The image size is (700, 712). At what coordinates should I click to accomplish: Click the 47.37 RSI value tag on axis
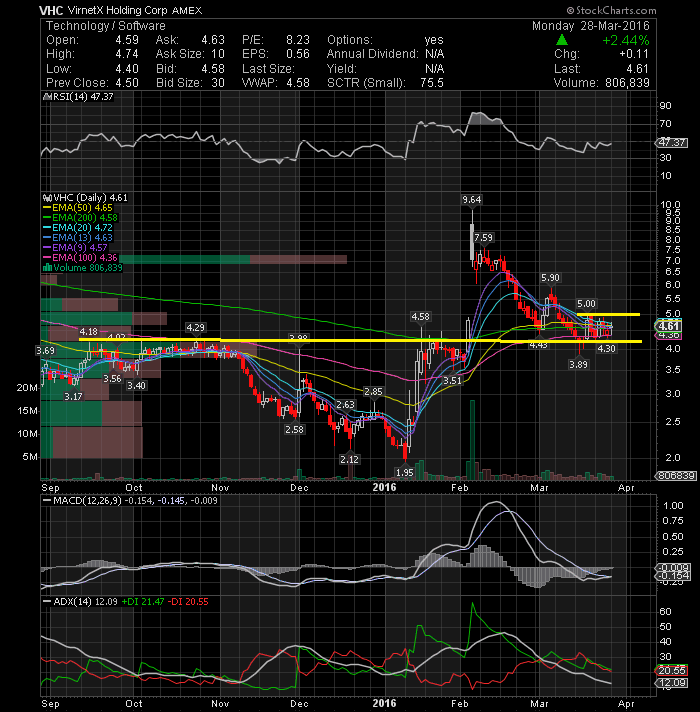click(672, 143)
